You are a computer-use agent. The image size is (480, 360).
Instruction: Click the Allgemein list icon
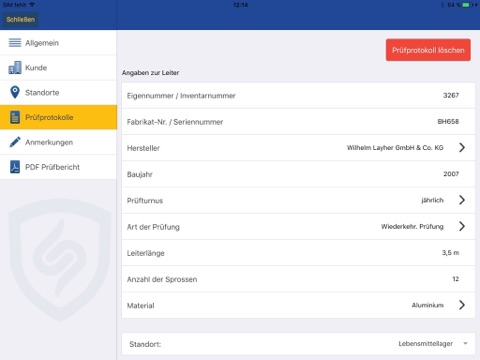pyautogui.click(x=15, y=43)
